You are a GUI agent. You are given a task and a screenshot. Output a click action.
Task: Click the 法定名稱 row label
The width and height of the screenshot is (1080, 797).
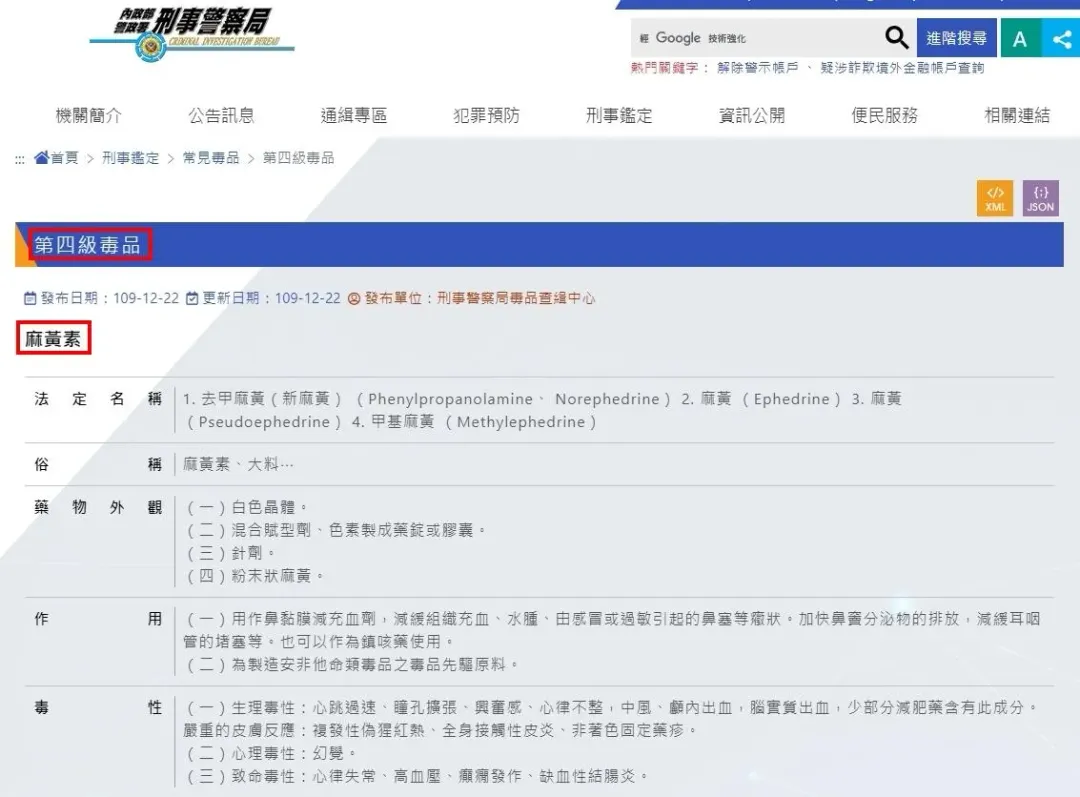point(98,399)
